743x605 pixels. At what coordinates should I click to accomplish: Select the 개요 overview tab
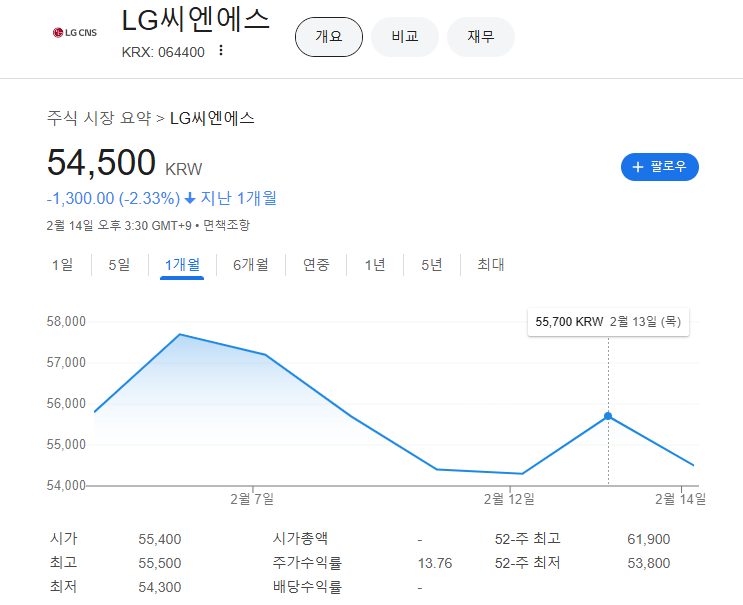pos(329,37)
